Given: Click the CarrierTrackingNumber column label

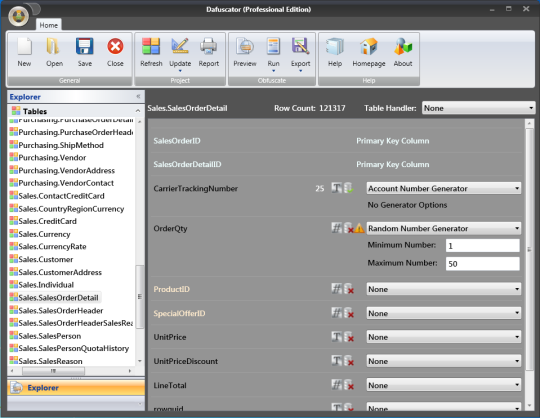Looking at the screenshot, I should coord(195,188).
